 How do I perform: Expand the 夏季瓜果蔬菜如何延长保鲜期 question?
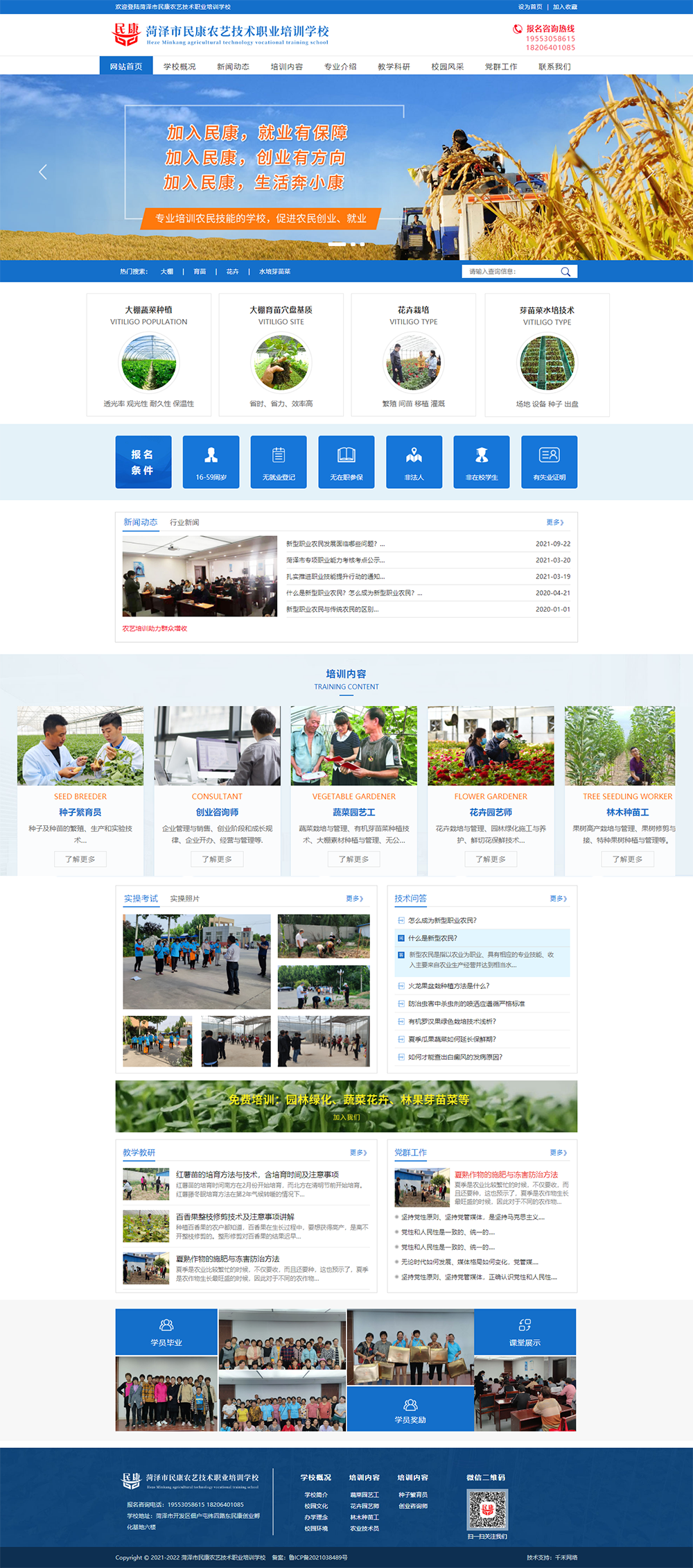pos(452,1039)
